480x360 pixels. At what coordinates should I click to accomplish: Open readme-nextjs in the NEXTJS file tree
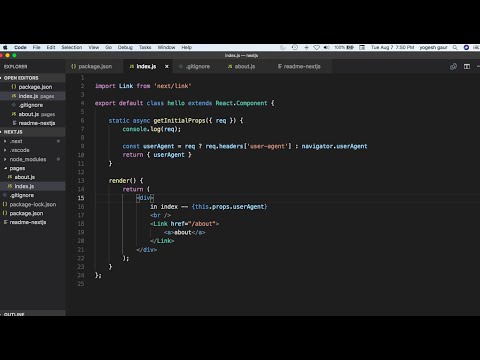[33, 222]
